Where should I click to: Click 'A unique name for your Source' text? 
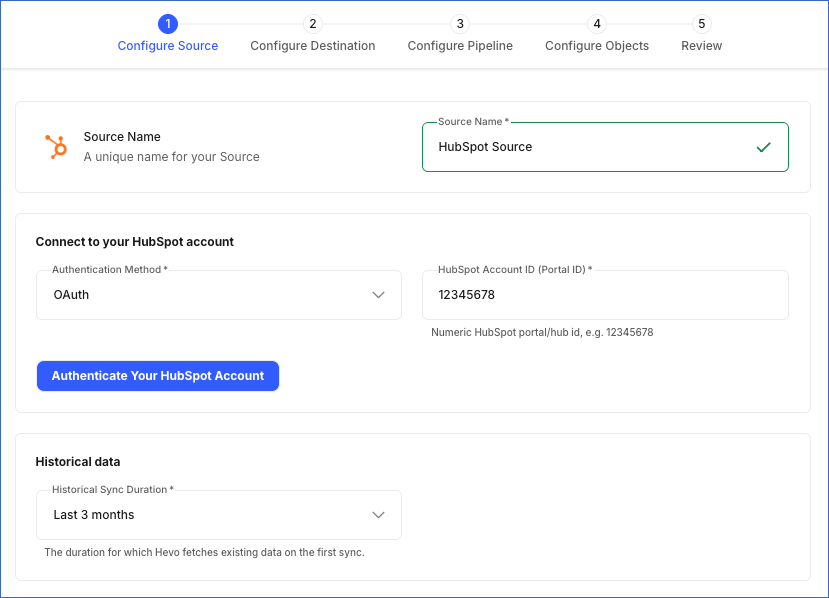coord(171,157)
